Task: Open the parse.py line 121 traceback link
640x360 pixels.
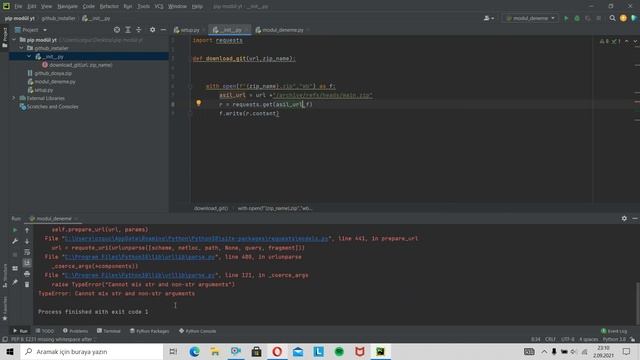Action: [140, 275]
